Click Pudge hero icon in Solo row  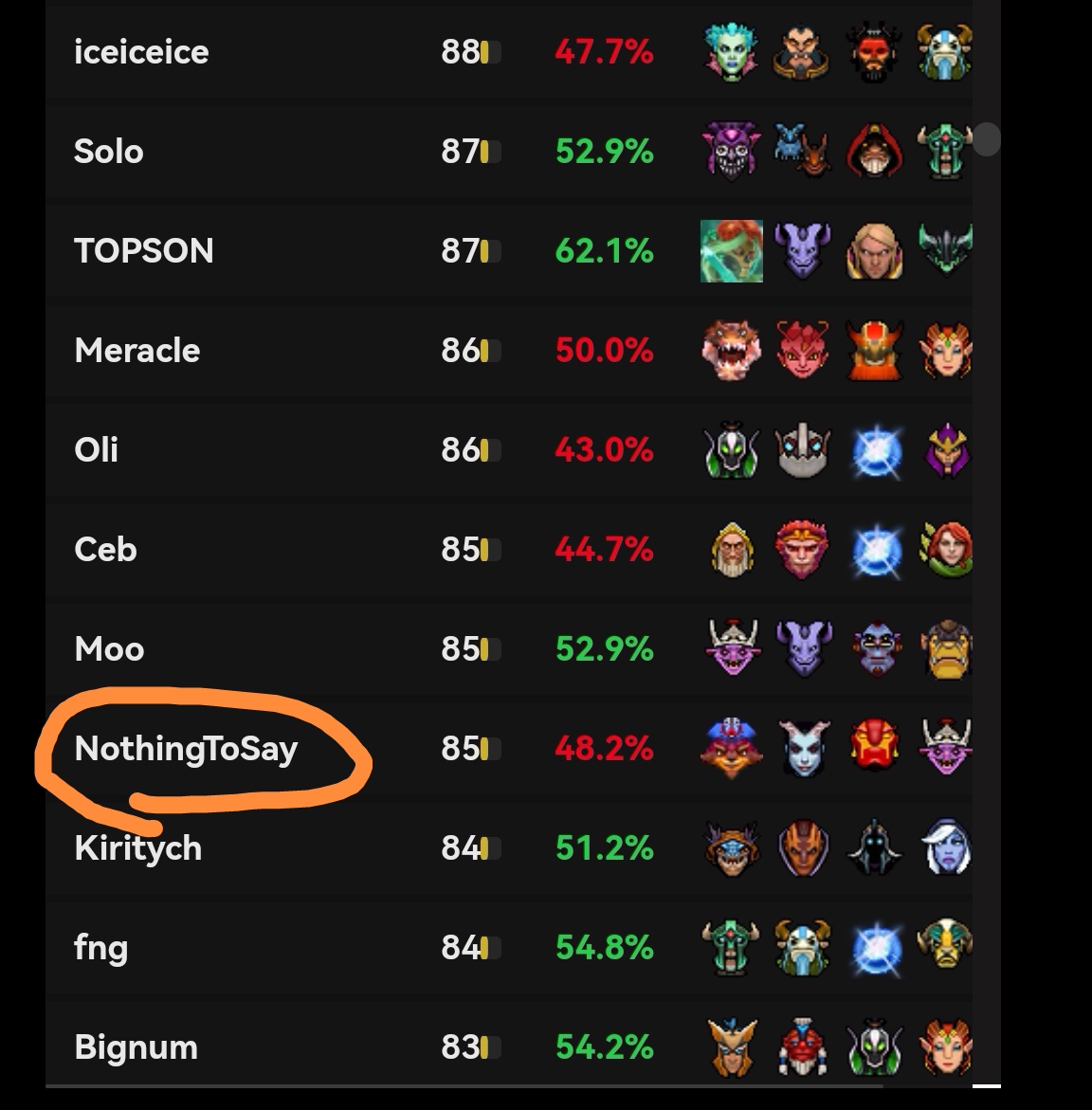coord(875,151)
